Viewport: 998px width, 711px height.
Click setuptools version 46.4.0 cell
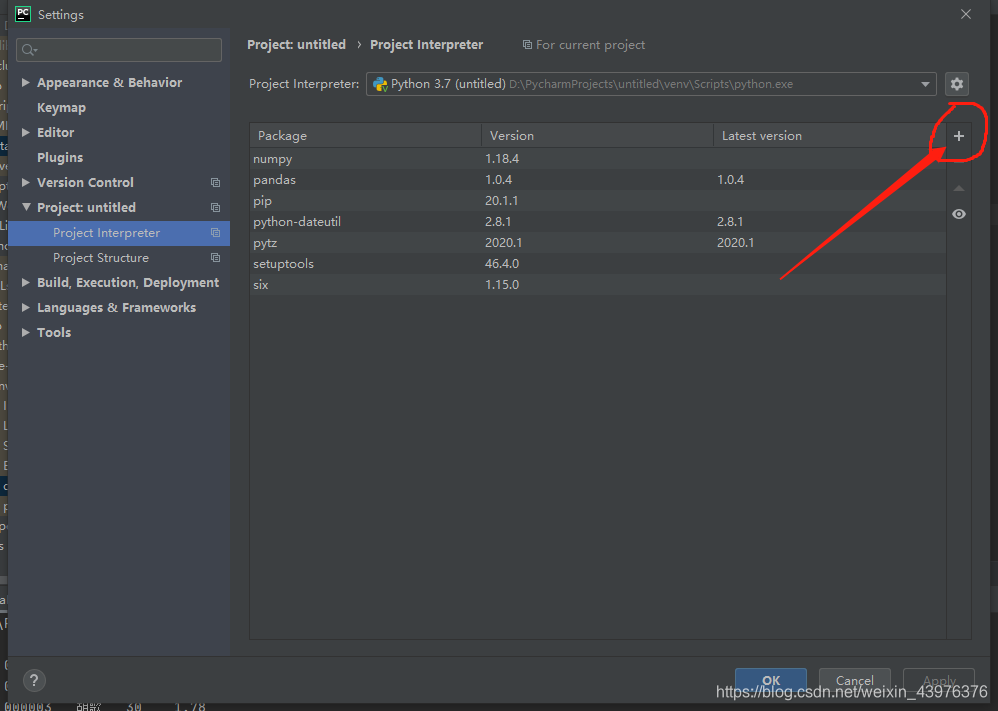point(502,264)
